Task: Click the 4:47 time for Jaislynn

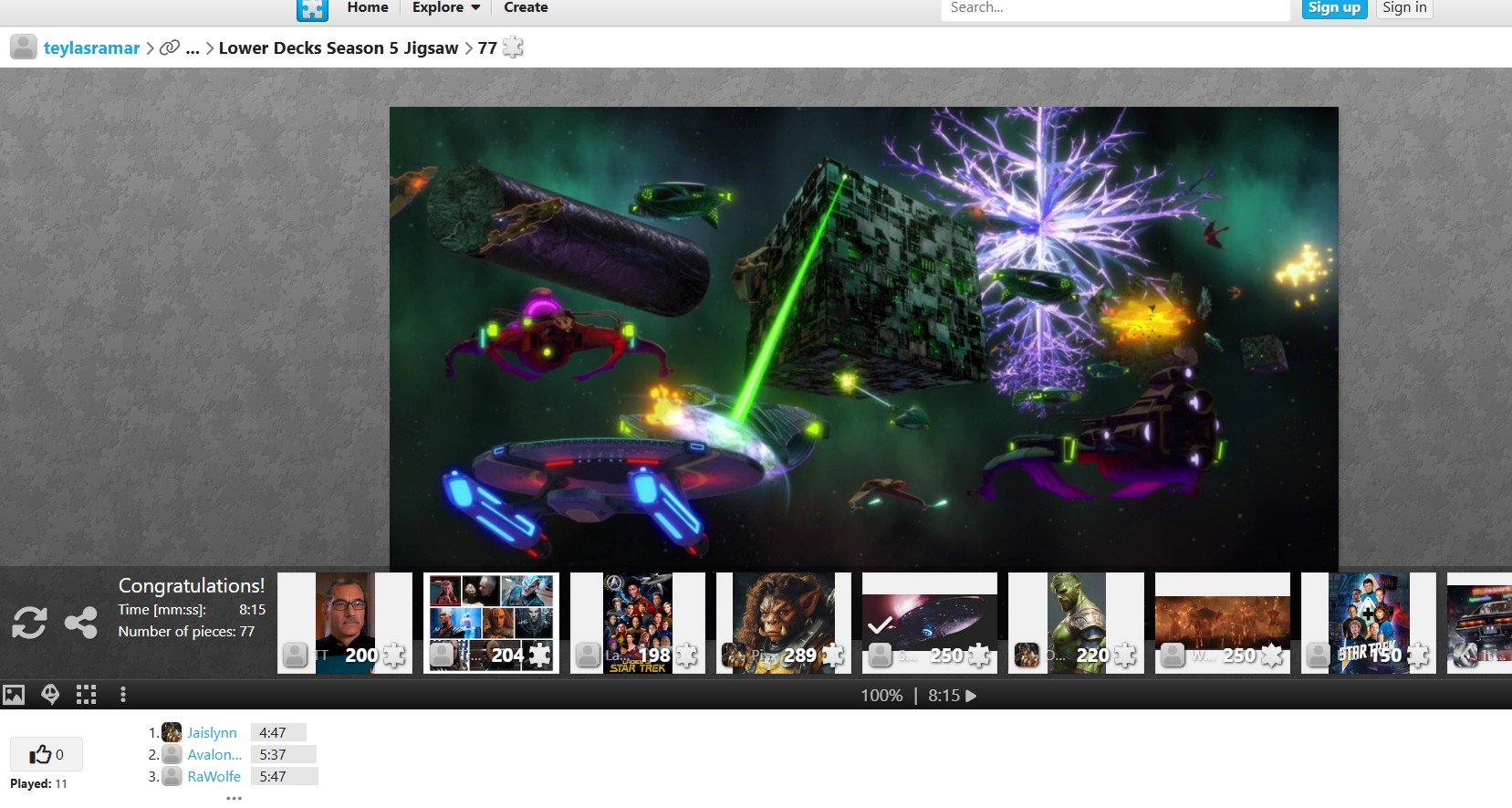Action: point(273,732)
